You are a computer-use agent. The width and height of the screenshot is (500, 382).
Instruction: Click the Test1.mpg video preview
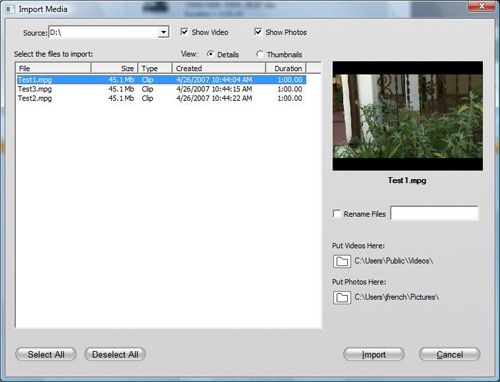[408, 116]
